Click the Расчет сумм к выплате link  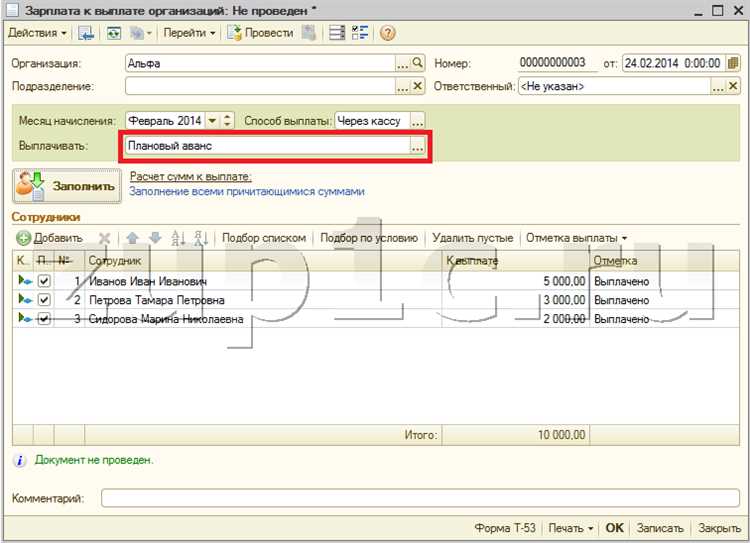(x=190, y=176)
